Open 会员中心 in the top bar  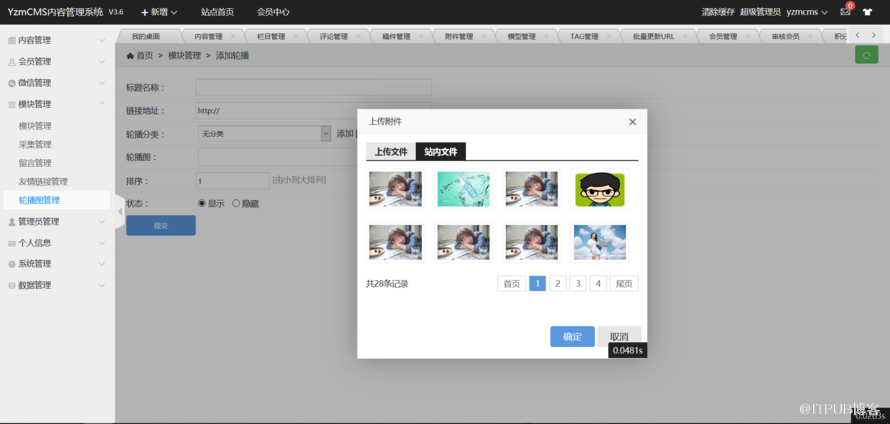click(x=273, y=12)
